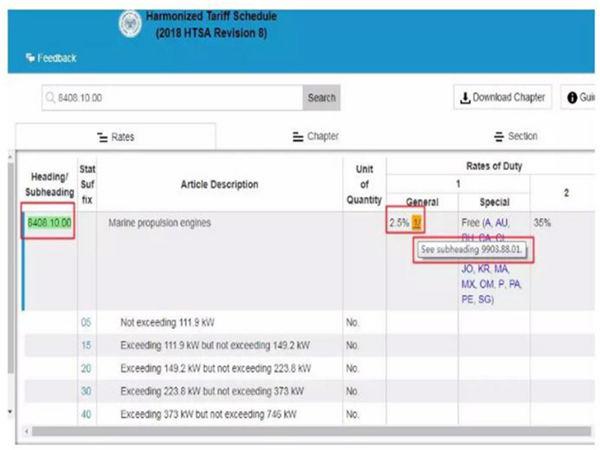Viewport: 600px width, 450px height.
Task: Click the Search button
Action: (x=321, y=98)
